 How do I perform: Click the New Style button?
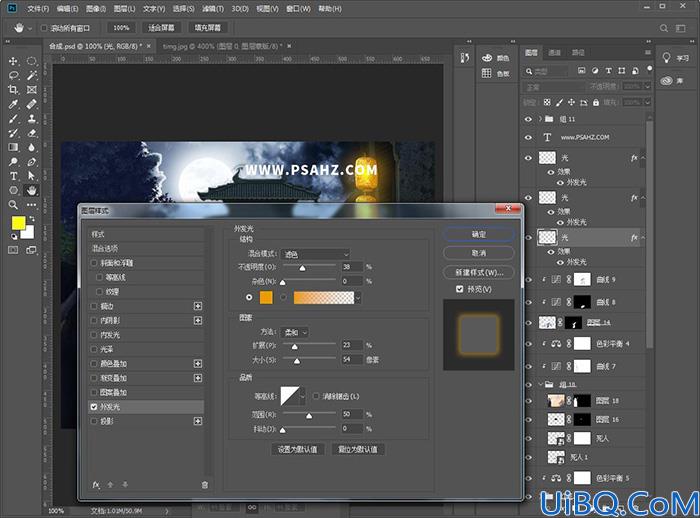coord(479,272)
